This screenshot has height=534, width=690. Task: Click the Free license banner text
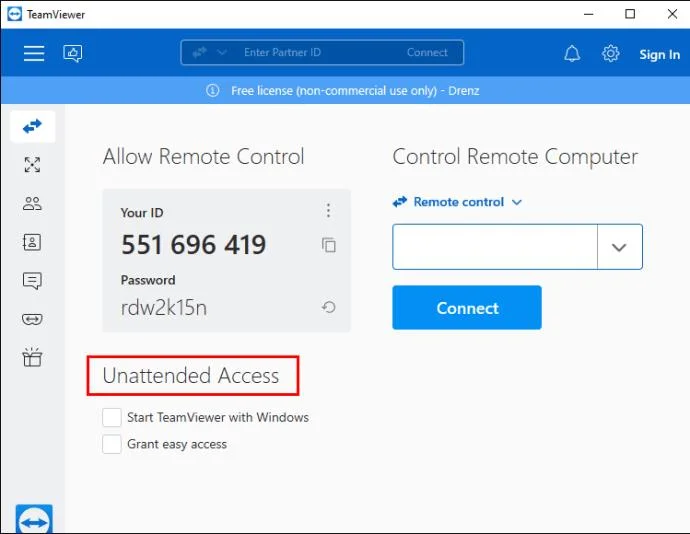pyautogui.click(x=355, y=91)
